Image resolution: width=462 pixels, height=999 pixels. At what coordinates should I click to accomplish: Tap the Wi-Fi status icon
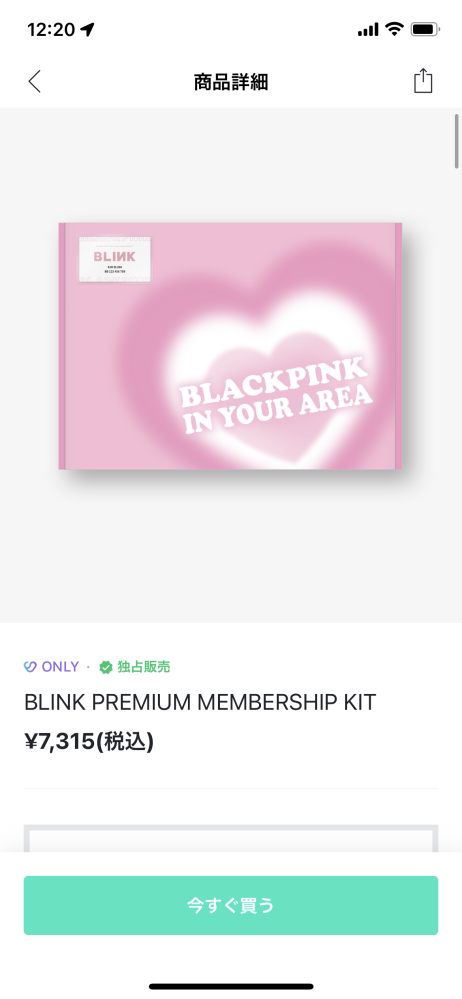coord(394,29)
